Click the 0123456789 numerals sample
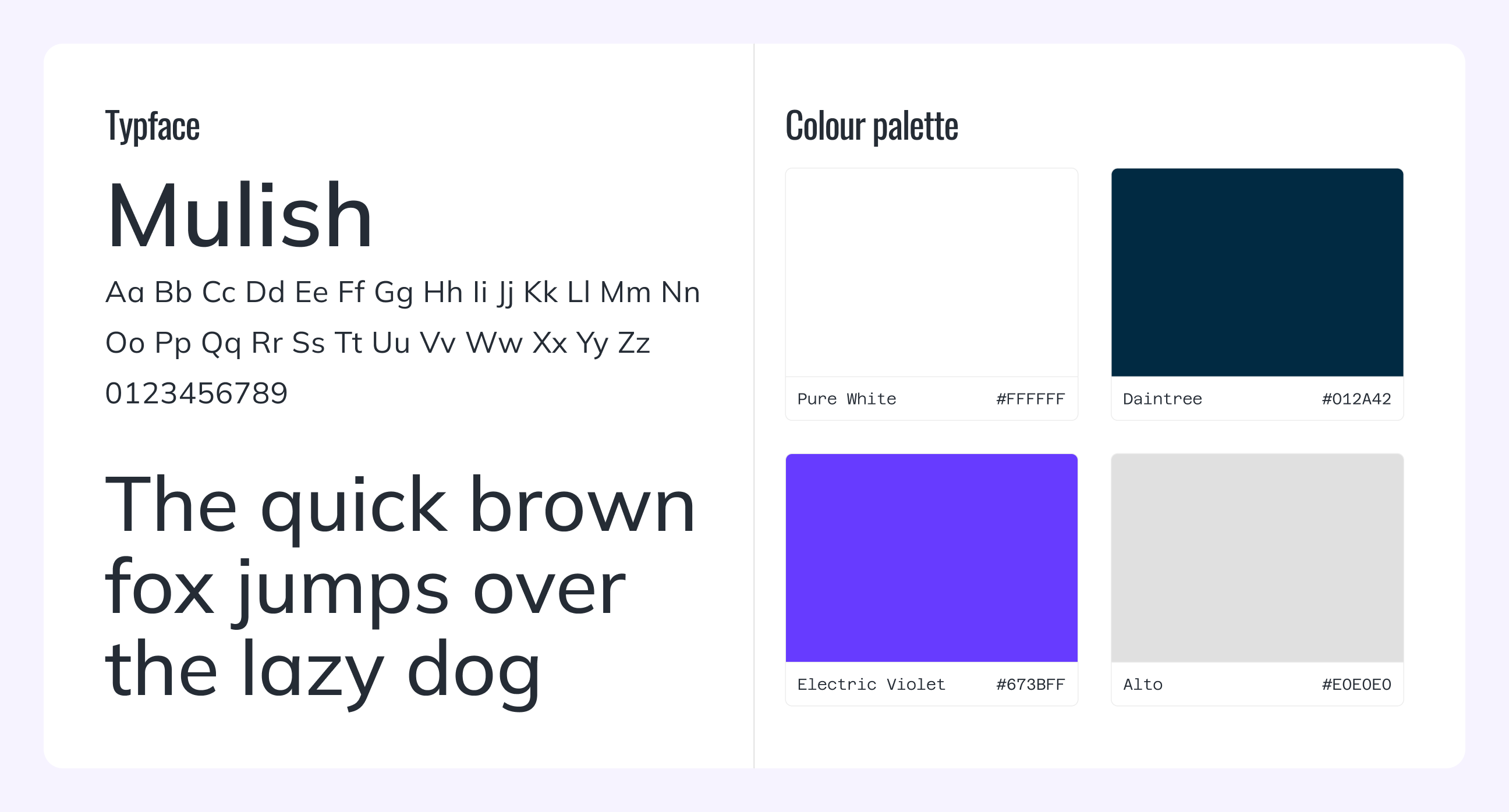The image size is (1509, 812). [x=196, y=393]
